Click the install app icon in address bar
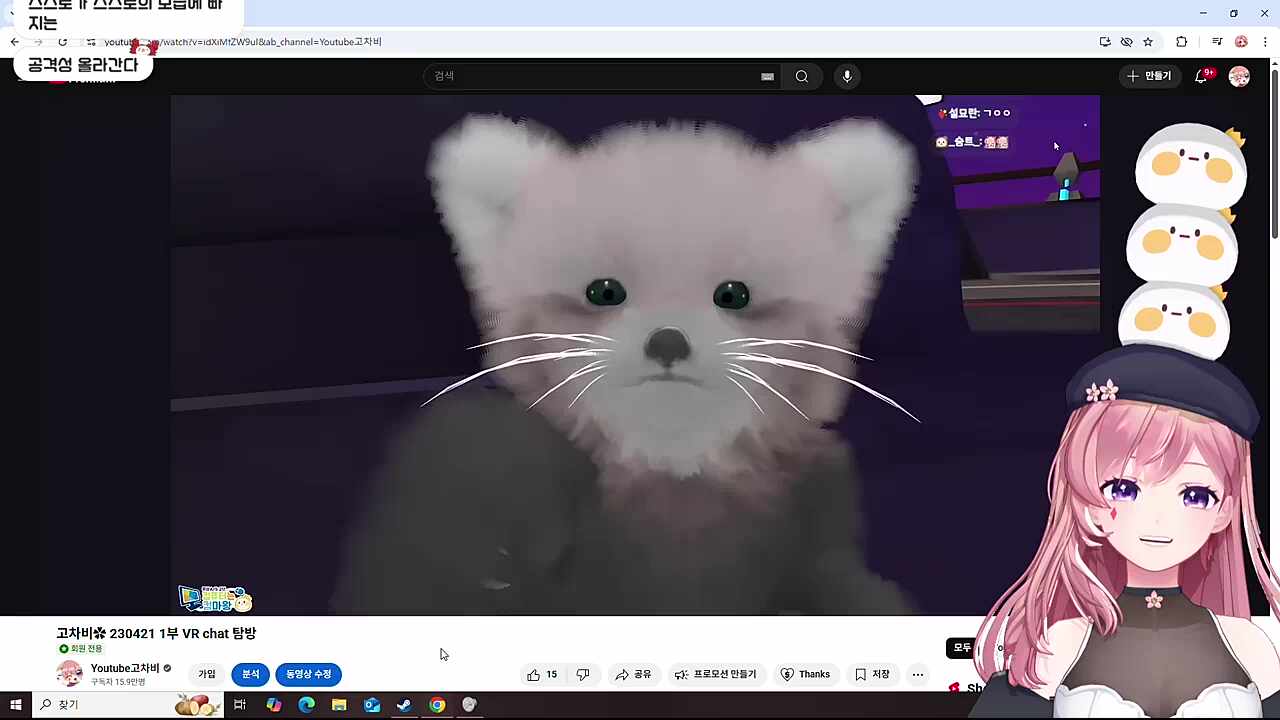The height and width of the screenshot is (720, 1280). (1105, 42)
